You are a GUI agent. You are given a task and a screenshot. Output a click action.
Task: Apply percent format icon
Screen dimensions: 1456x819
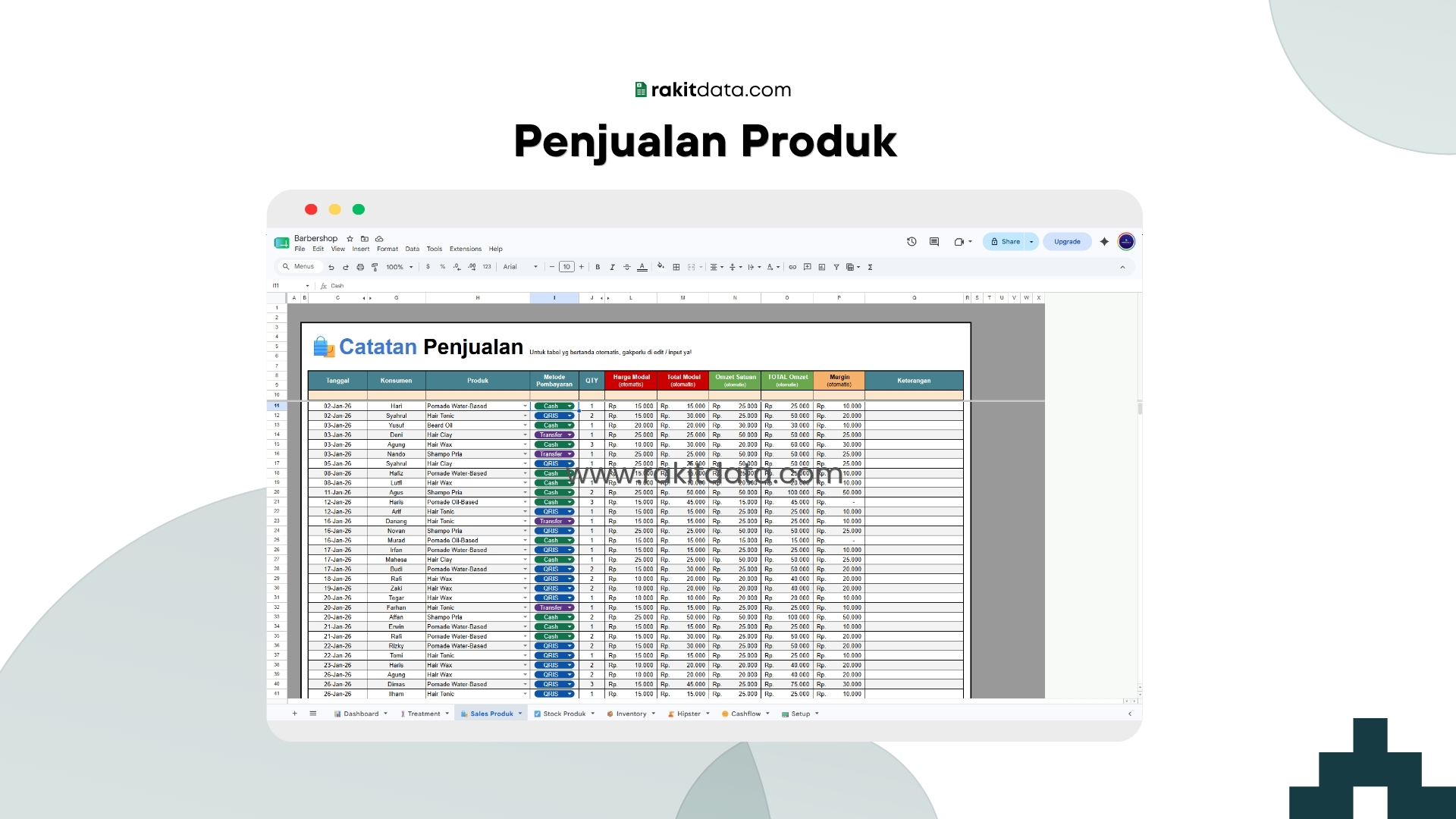[x=443, y=267]
